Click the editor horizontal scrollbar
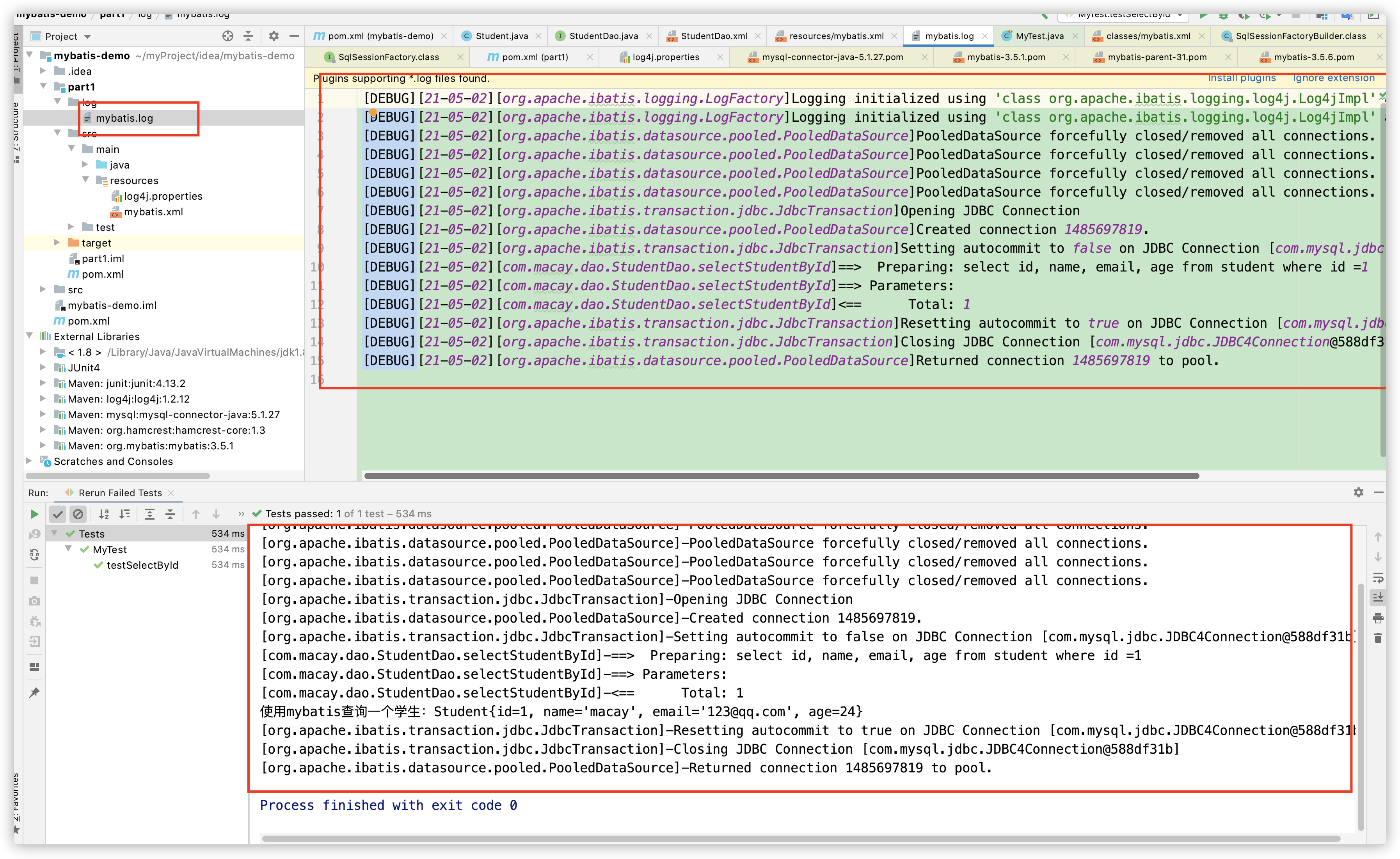The height and width of the screenshot is (859, 1400). click(x=781, y=476)
